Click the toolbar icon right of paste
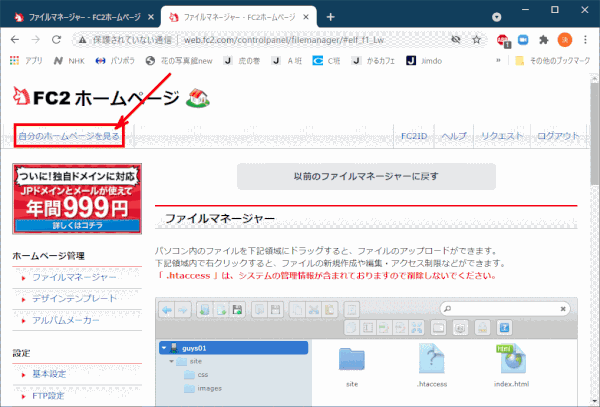The width and height of the screenshot is (600, 407). (352, 310)
